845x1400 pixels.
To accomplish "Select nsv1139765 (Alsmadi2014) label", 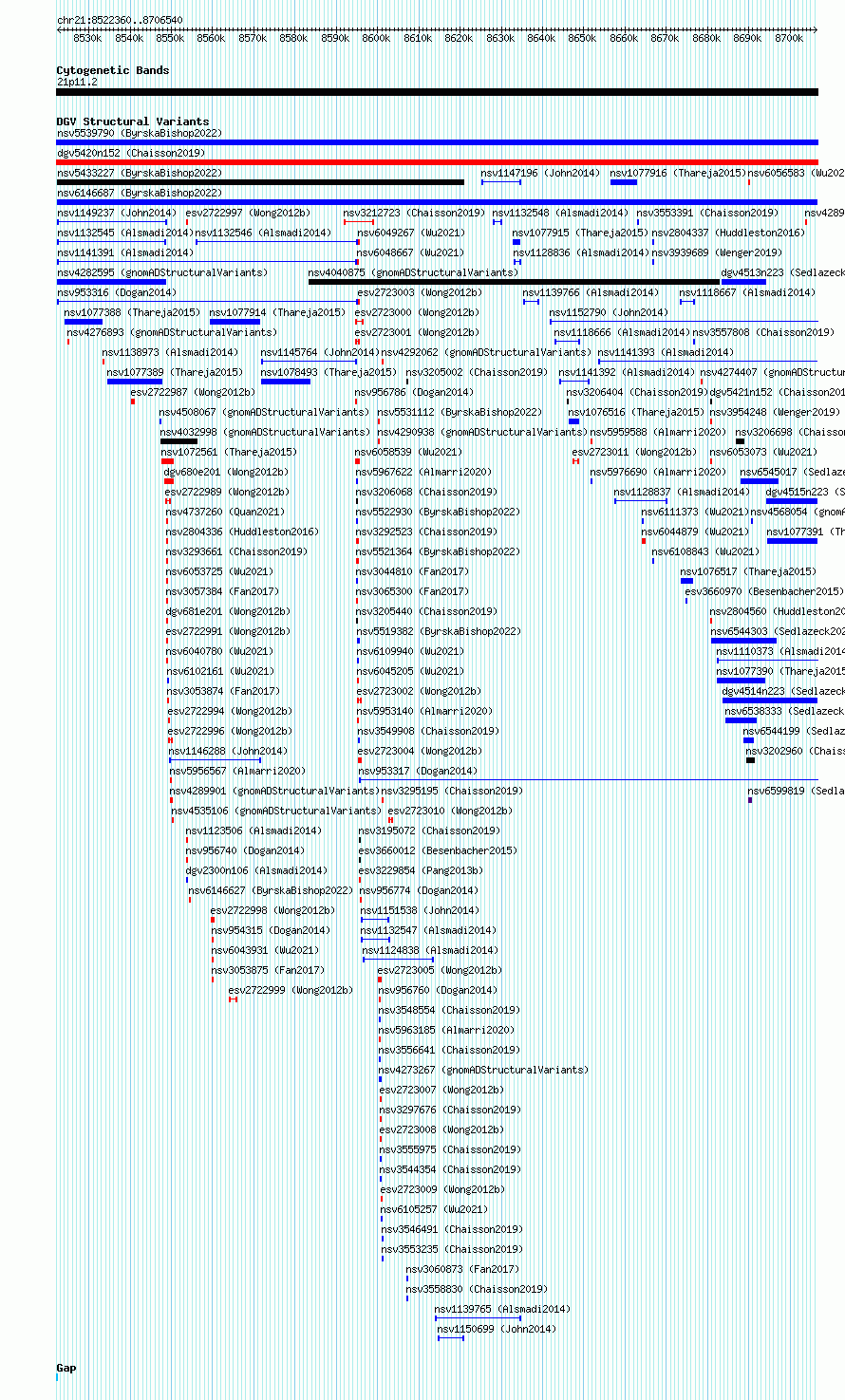I will coord(502,1309).
